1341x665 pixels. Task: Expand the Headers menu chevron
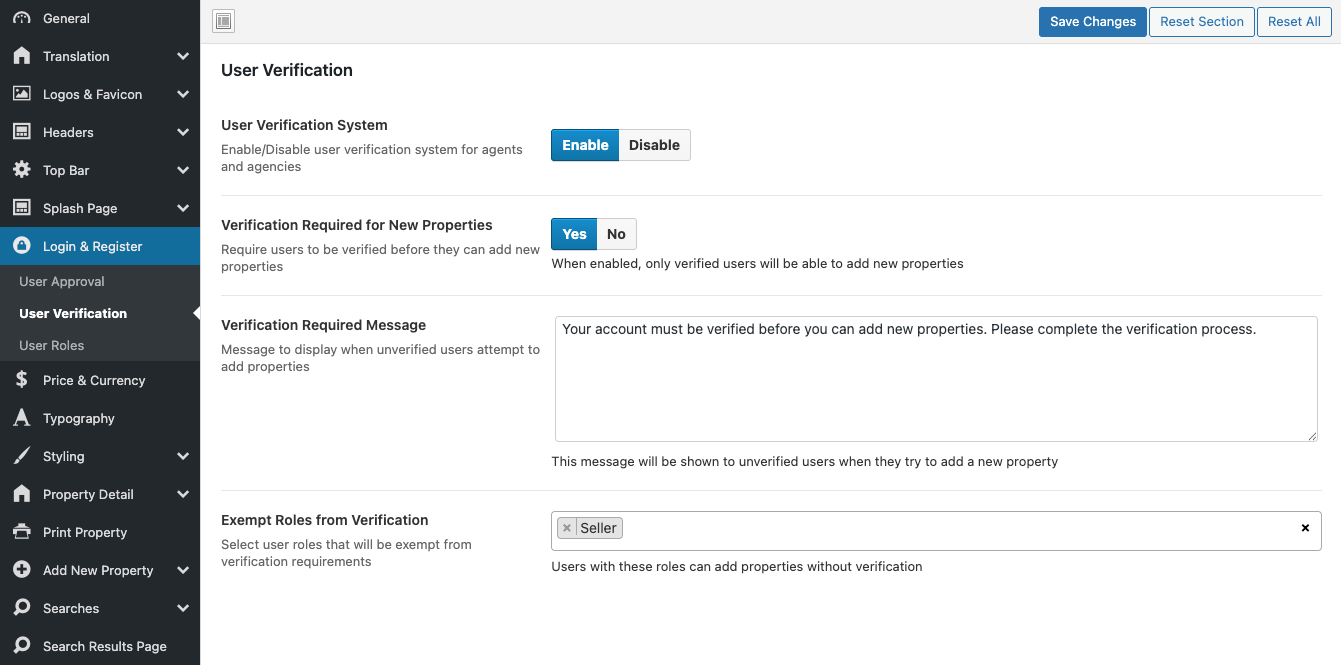click(183, 132)
